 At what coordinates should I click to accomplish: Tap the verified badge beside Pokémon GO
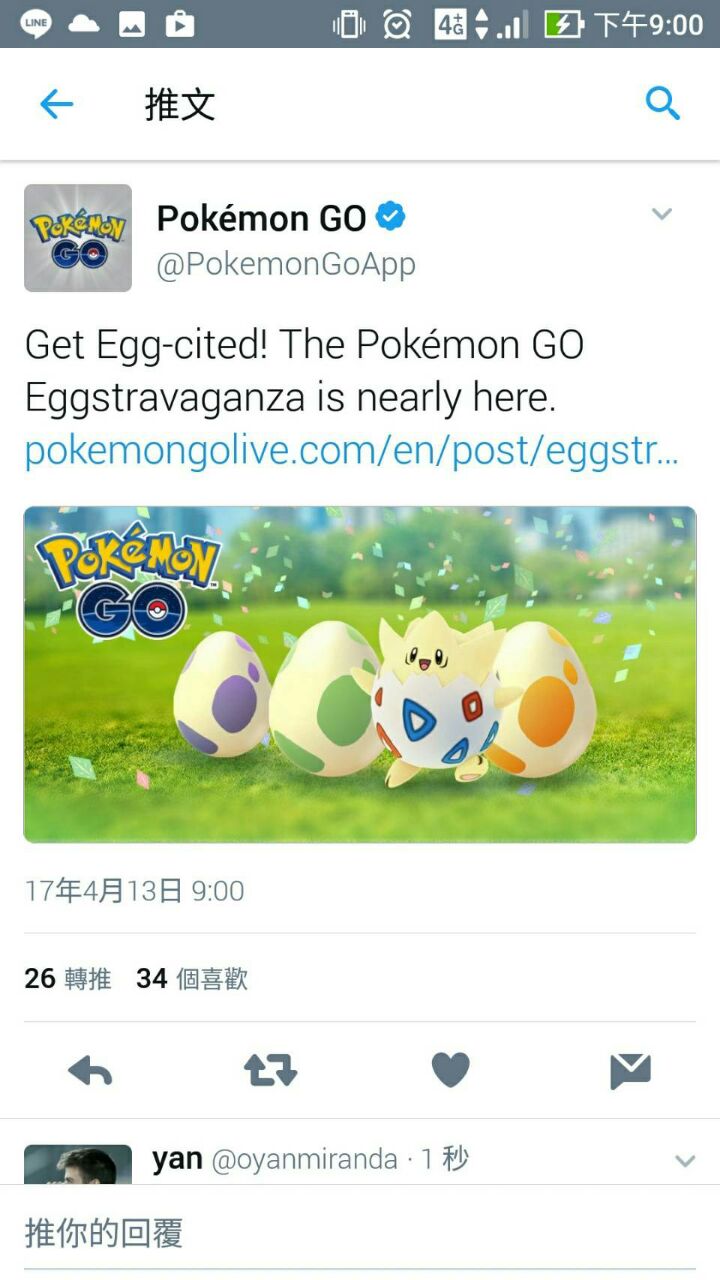pyautogui.click(x=391, y=216)
